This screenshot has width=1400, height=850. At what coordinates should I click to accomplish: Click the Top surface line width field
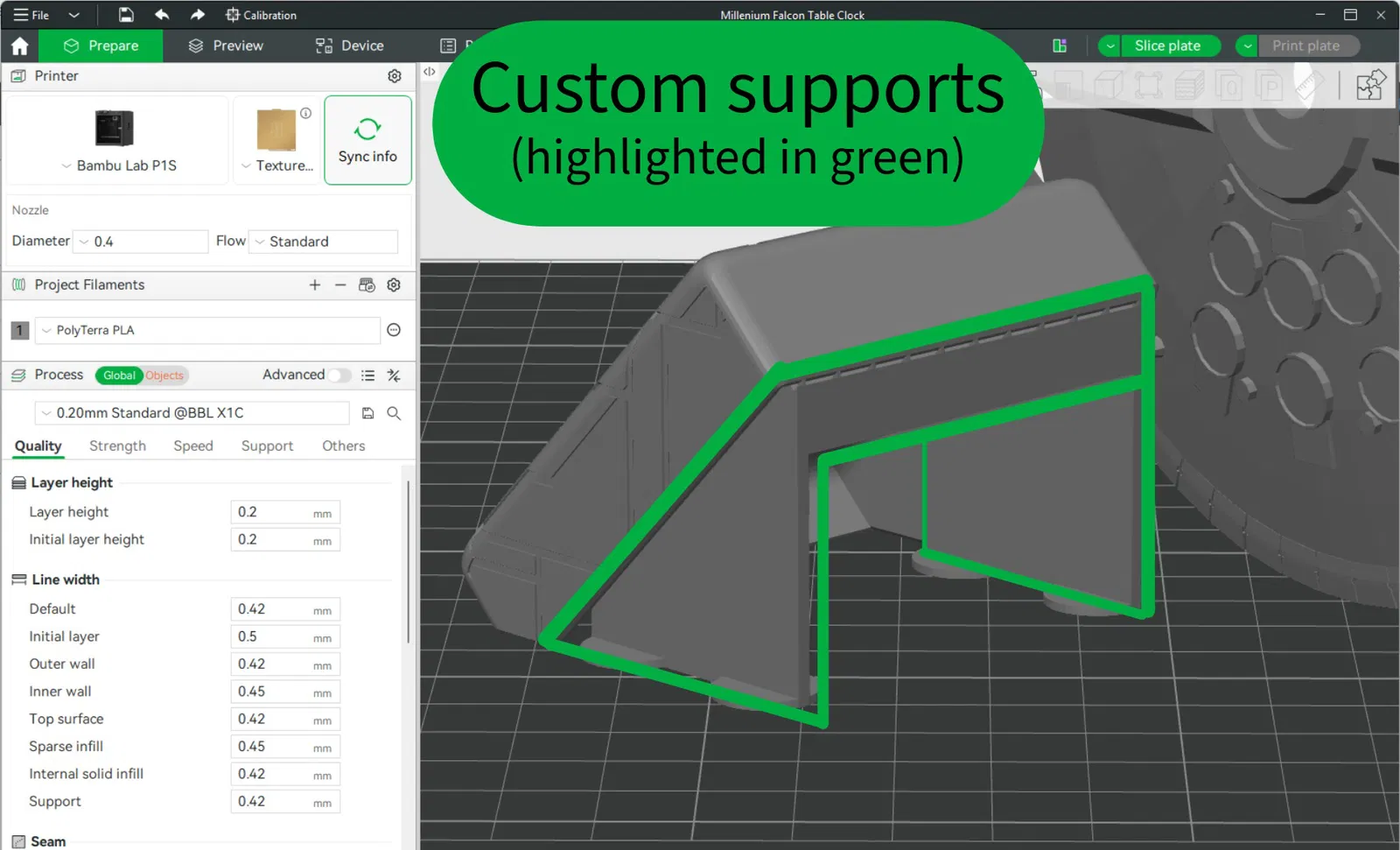[x=285, y=720]
